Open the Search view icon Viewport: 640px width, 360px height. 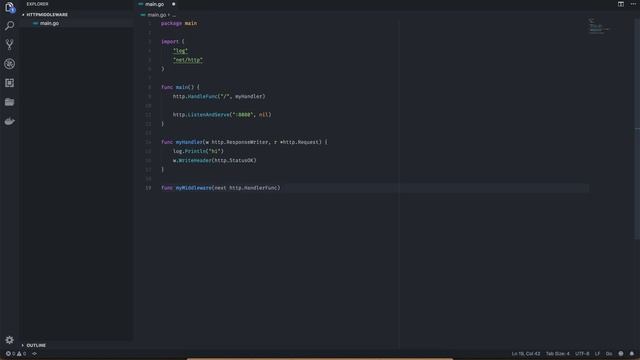point(9,26)
